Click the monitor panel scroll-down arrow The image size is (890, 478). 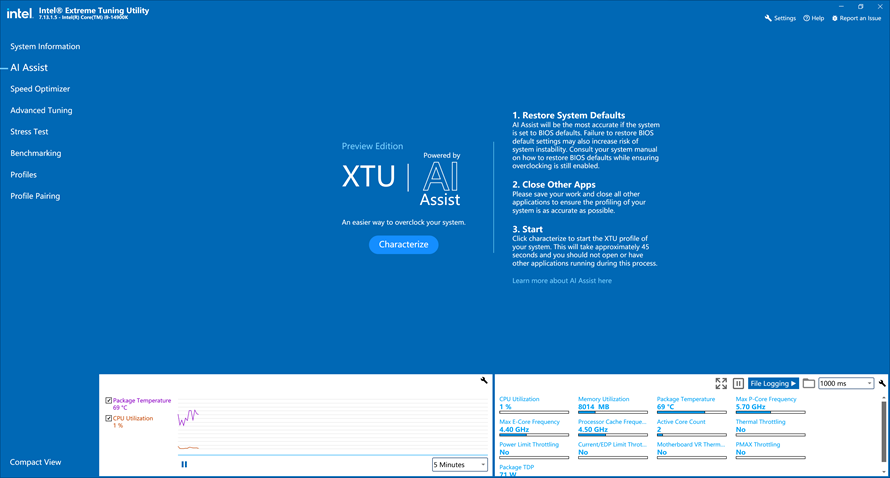[883, 472]
